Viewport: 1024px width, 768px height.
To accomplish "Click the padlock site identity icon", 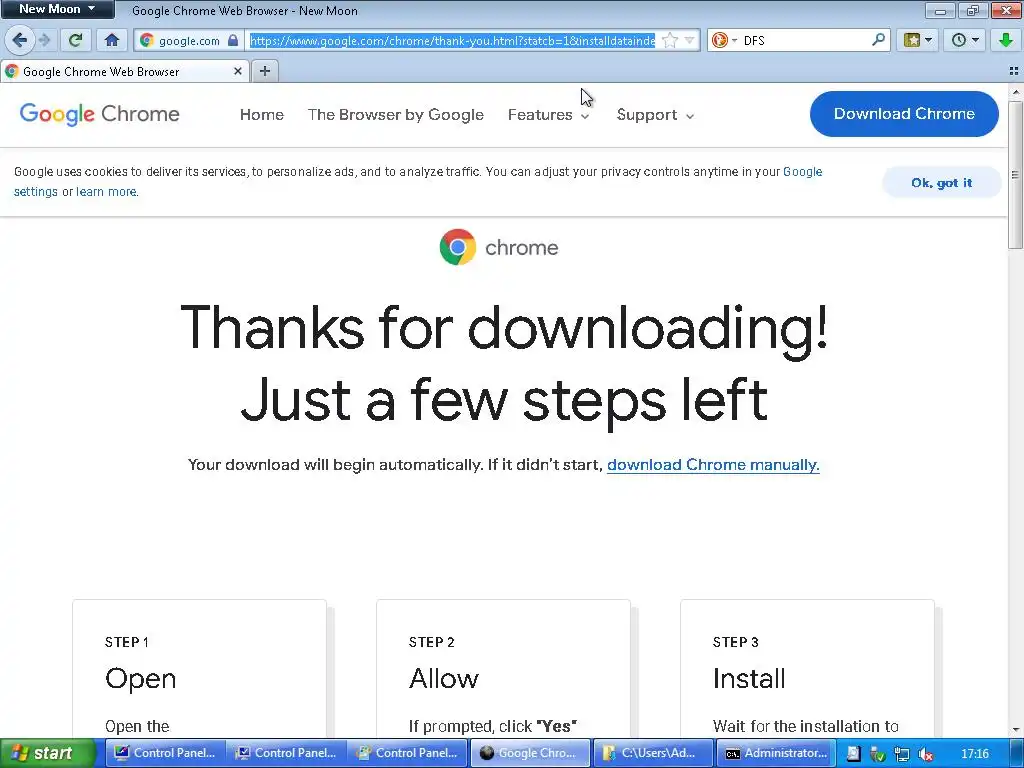I will (232, 40).
